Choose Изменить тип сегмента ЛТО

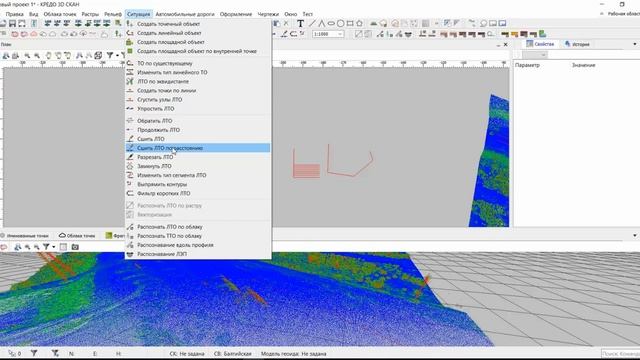tap(198, 175)
